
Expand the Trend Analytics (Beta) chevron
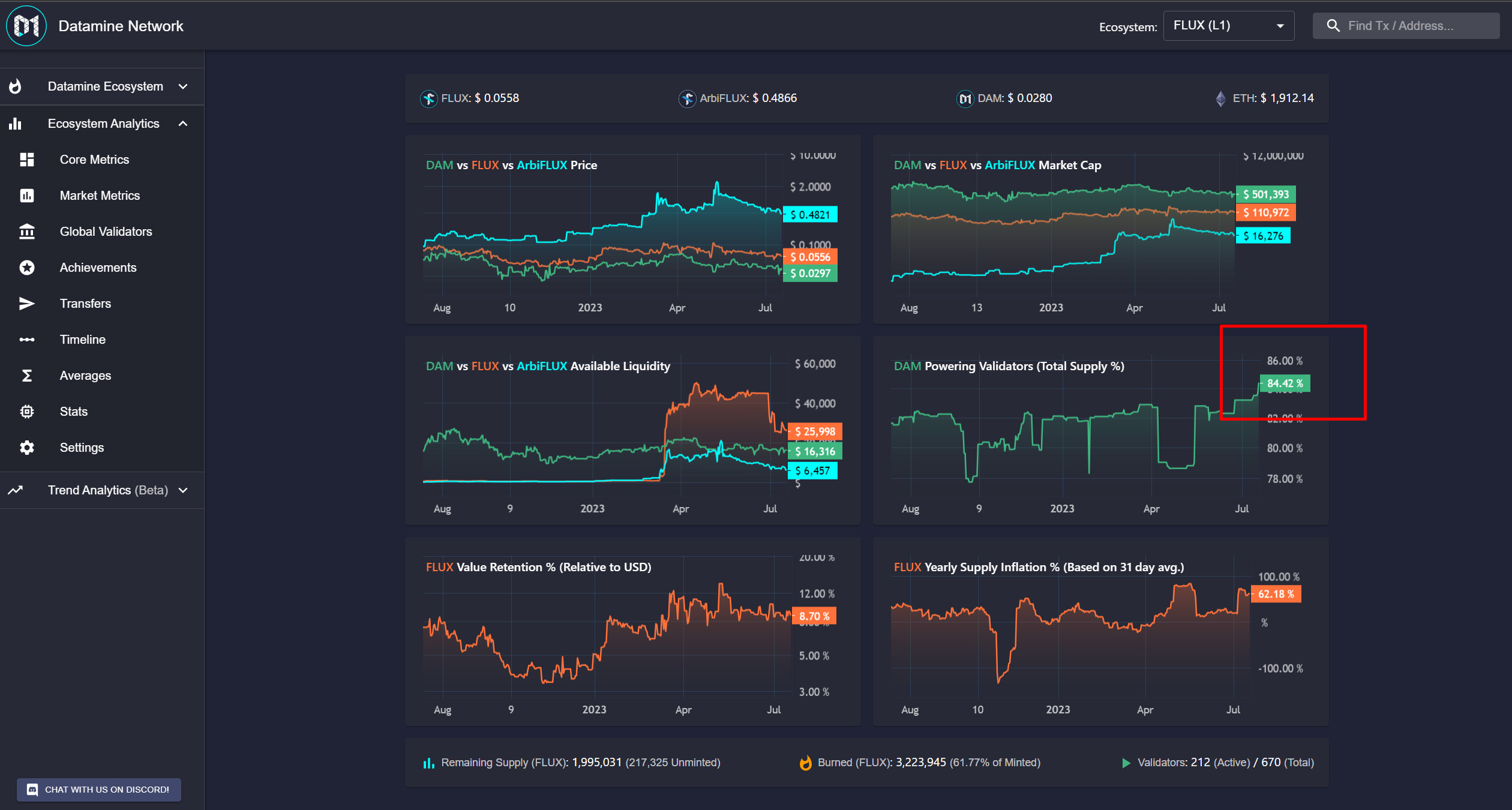(x=183, y=490)
